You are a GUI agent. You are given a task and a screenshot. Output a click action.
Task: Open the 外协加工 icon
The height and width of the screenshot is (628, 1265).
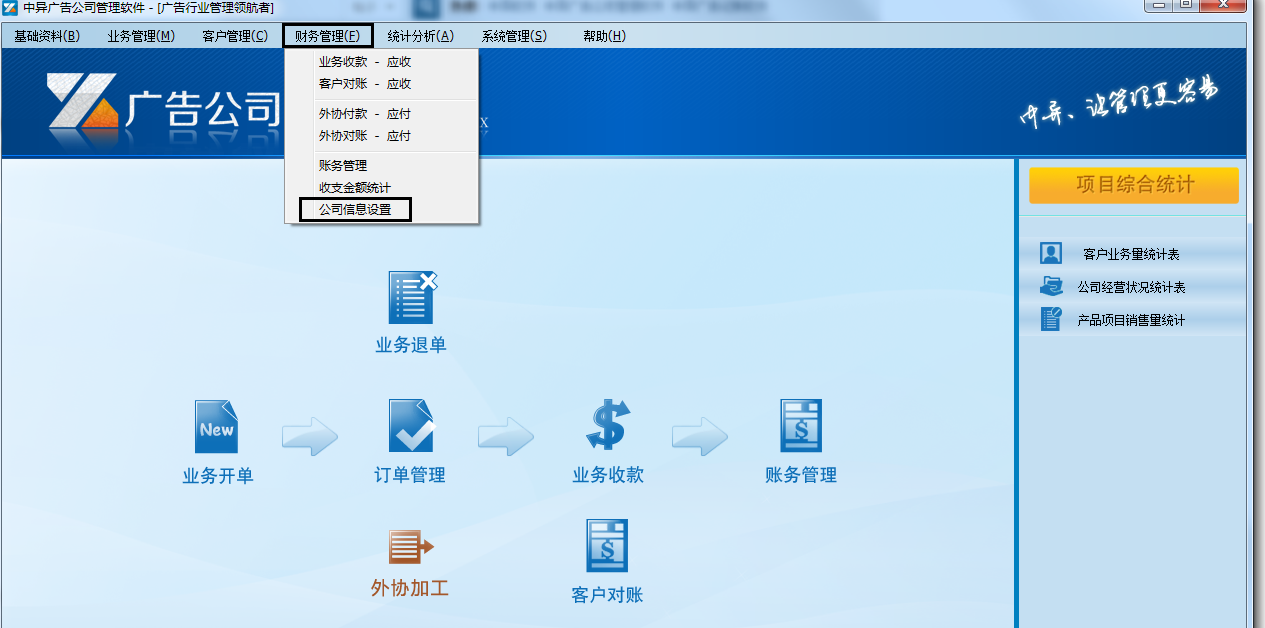point(411,547)
